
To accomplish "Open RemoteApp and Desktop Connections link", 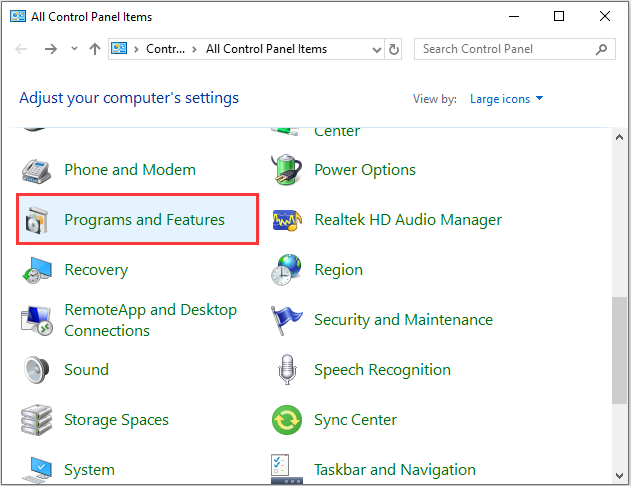I will [151, 320].
